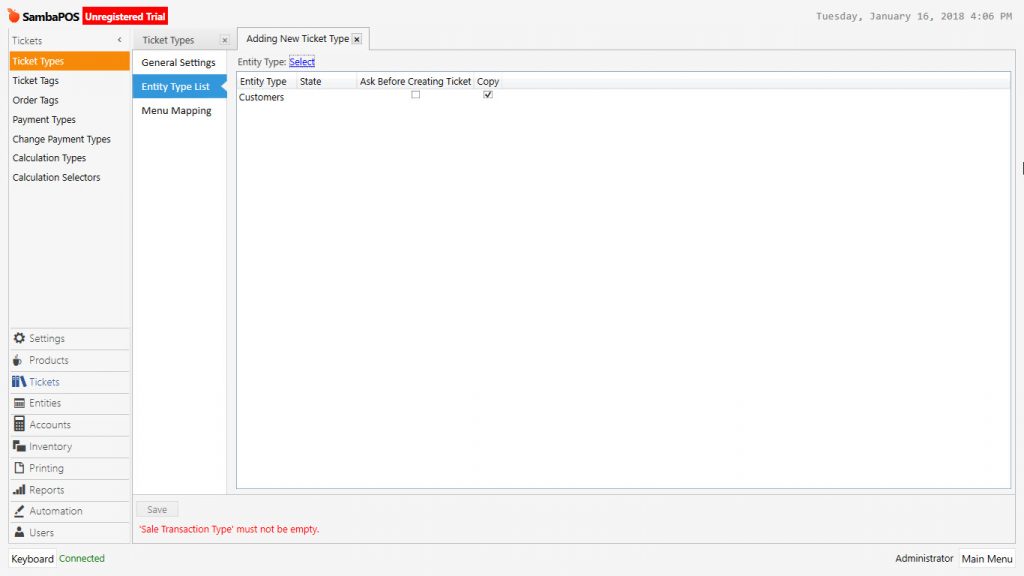
Task: Click the Products icon in sidebar
Action: point(18,360)
